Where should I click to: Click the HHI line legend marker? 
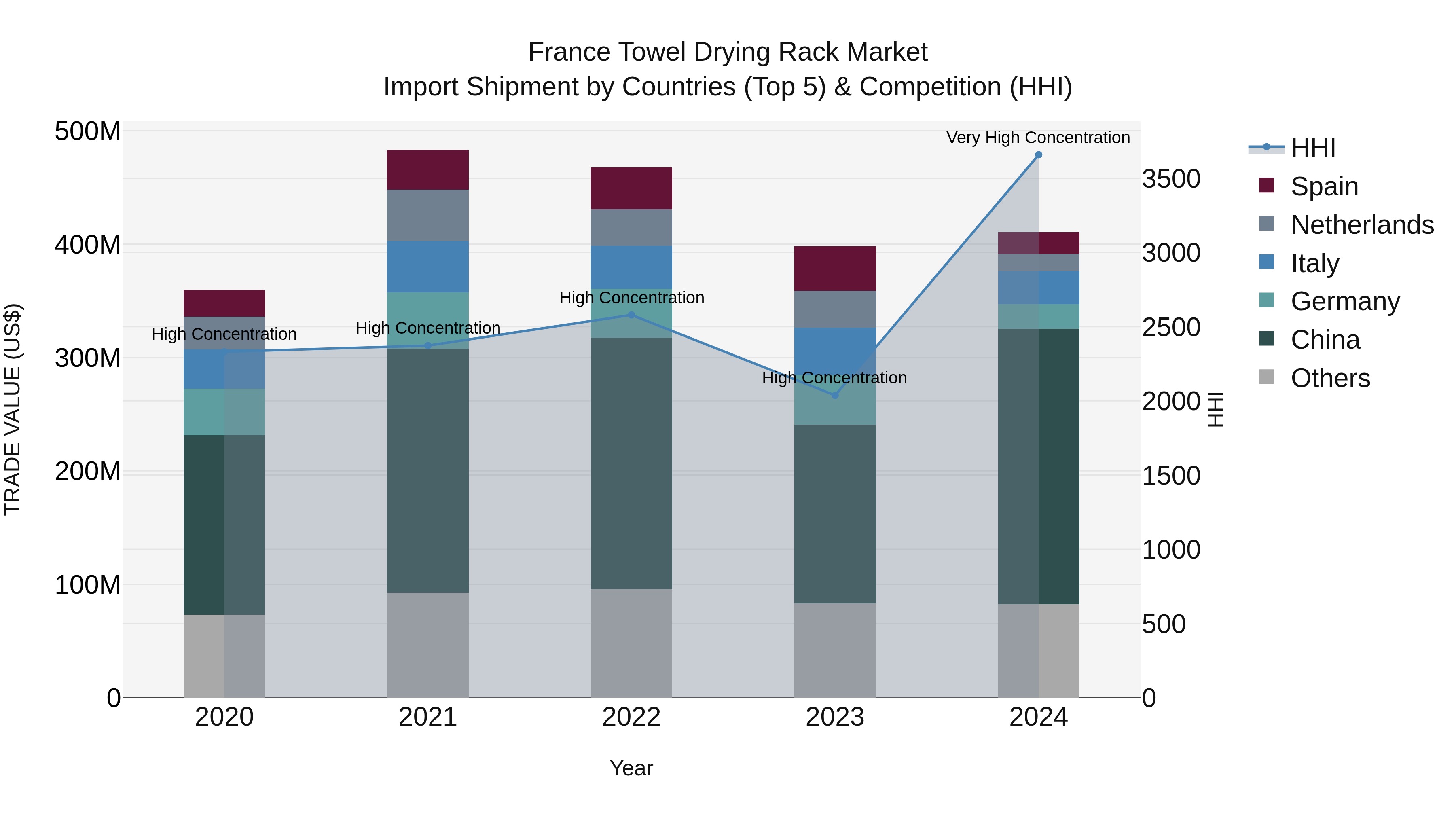(x=1267, y=148)
